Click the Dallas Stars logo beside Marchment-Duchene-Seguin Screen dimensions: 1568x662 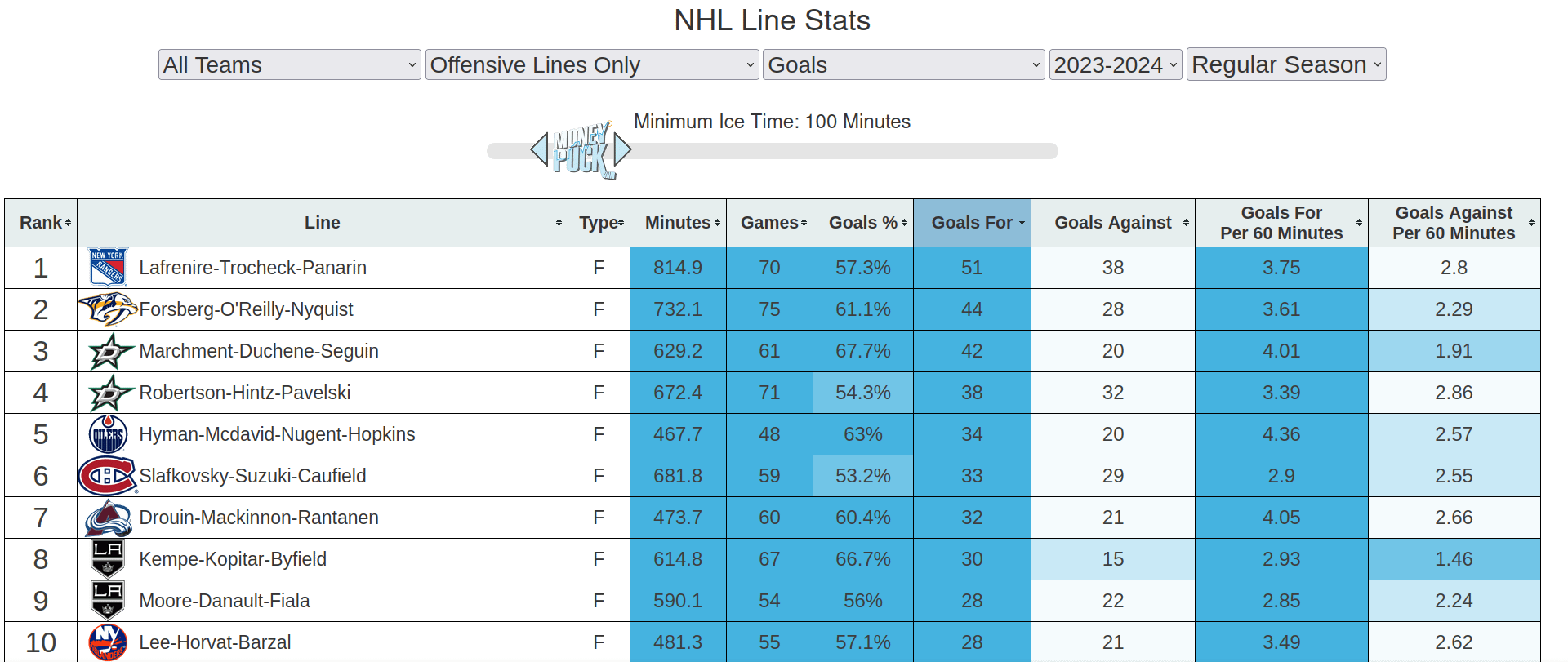coord(109,351)
